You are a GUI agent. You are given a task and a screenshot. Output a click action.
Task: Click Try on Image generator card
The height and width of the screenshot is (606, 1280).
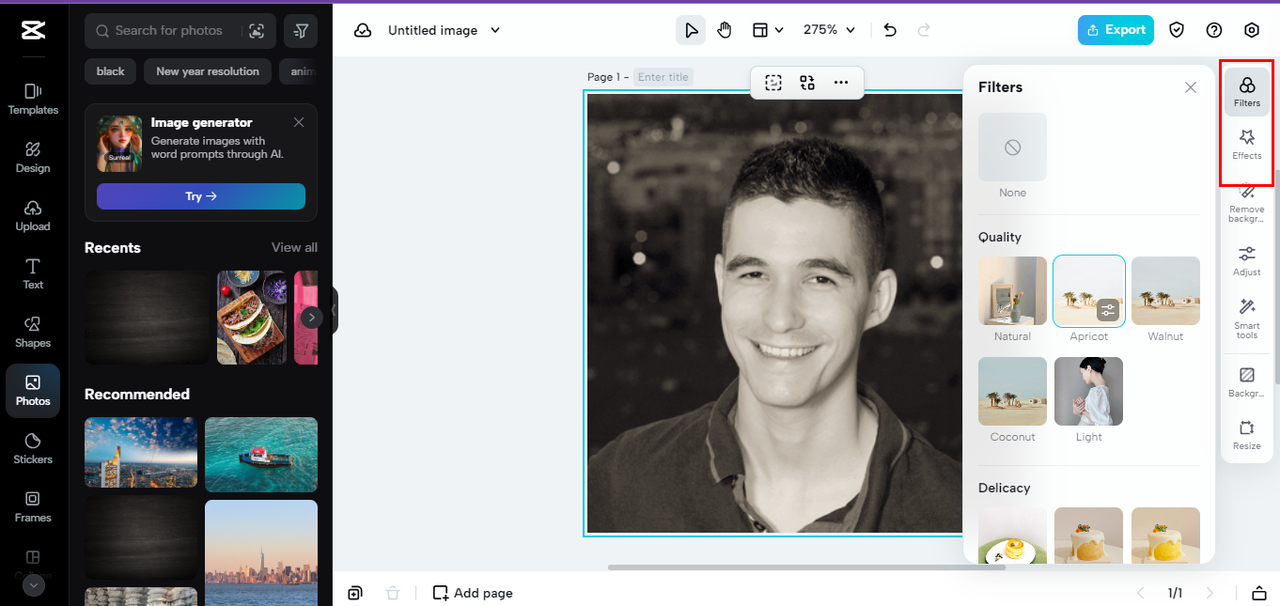[201, 196]
